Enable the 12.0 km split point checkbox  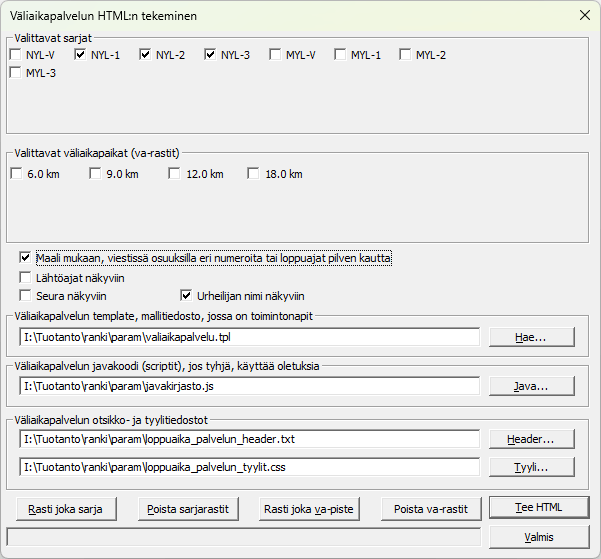175,174
